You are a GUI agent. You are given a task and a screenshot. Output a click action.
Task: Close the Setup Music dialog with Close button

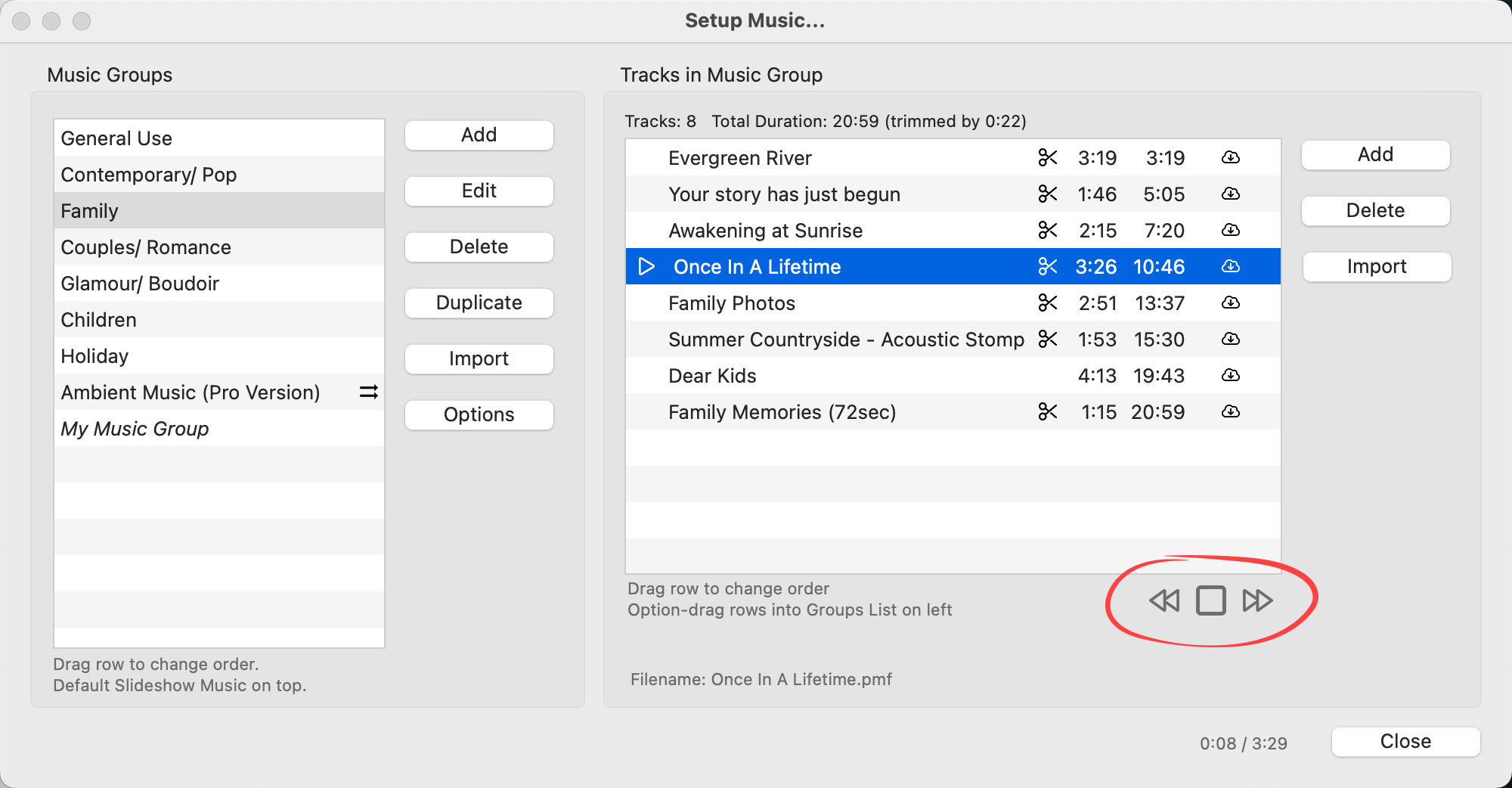tap(1405, 741)
